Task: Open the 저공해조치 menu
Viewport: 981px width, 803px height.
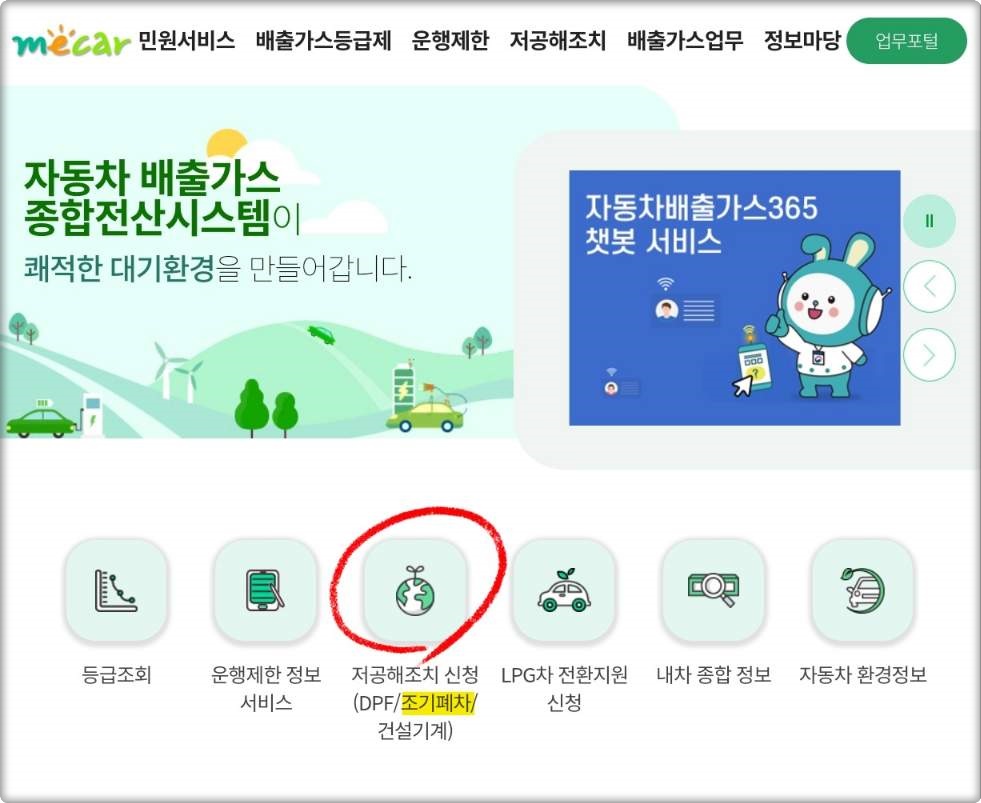Action: (558, 41)
